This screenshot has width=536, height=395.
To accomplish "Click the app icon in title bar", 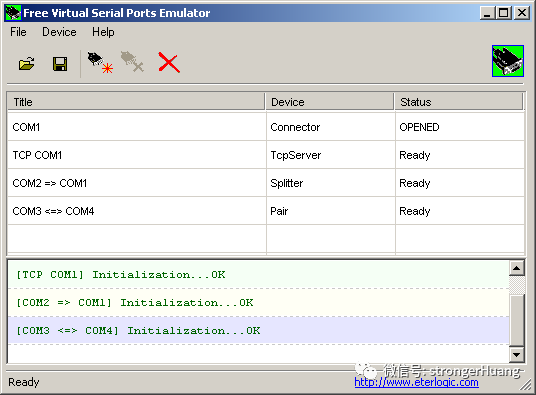I will (x=13, y=13).
